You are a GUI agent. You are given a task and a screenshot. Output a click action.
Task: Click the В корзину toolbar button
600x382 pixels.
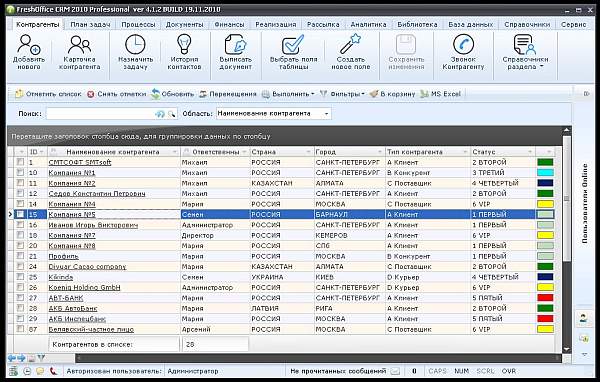[x=392, y=94]
